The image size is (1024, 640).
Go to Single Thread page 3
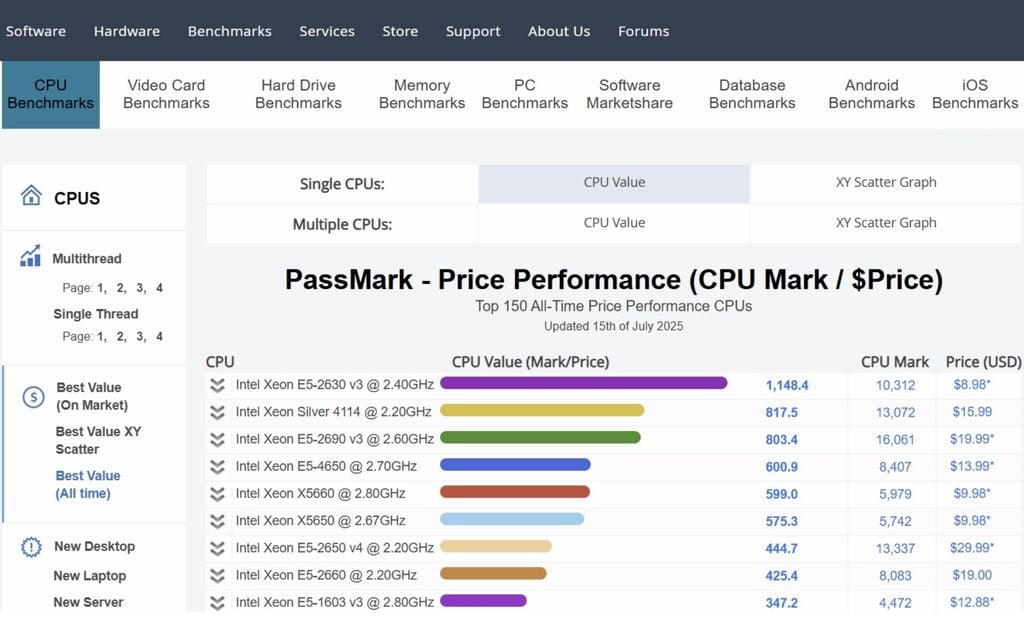coord(140,337)
